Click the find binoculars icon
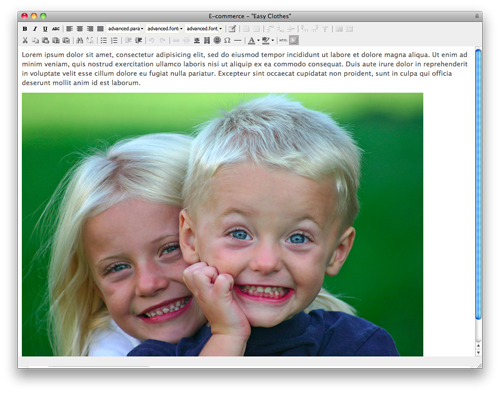The image size is (500, 393). point(80,40)
